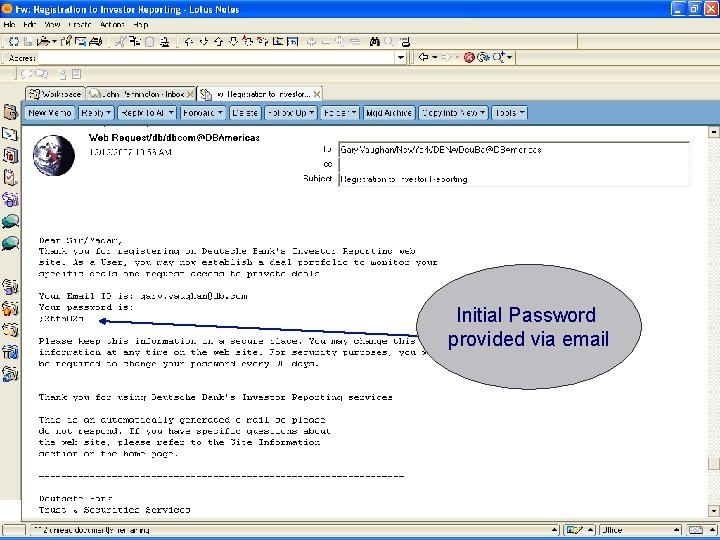Open the Follow Up dropdown button
Viewport: 720px width, 540px height.
coord(291,112)
